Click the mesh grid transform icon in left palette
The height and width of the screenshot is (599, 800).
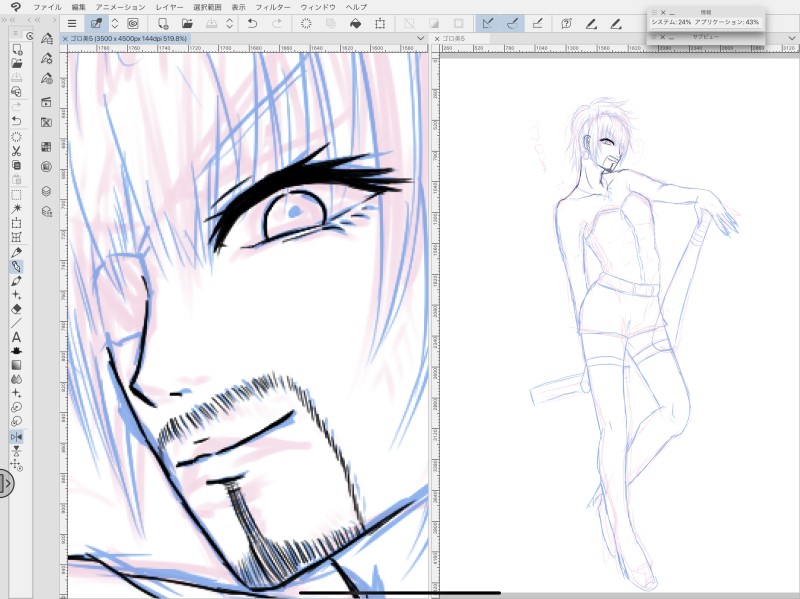(16, 237)
